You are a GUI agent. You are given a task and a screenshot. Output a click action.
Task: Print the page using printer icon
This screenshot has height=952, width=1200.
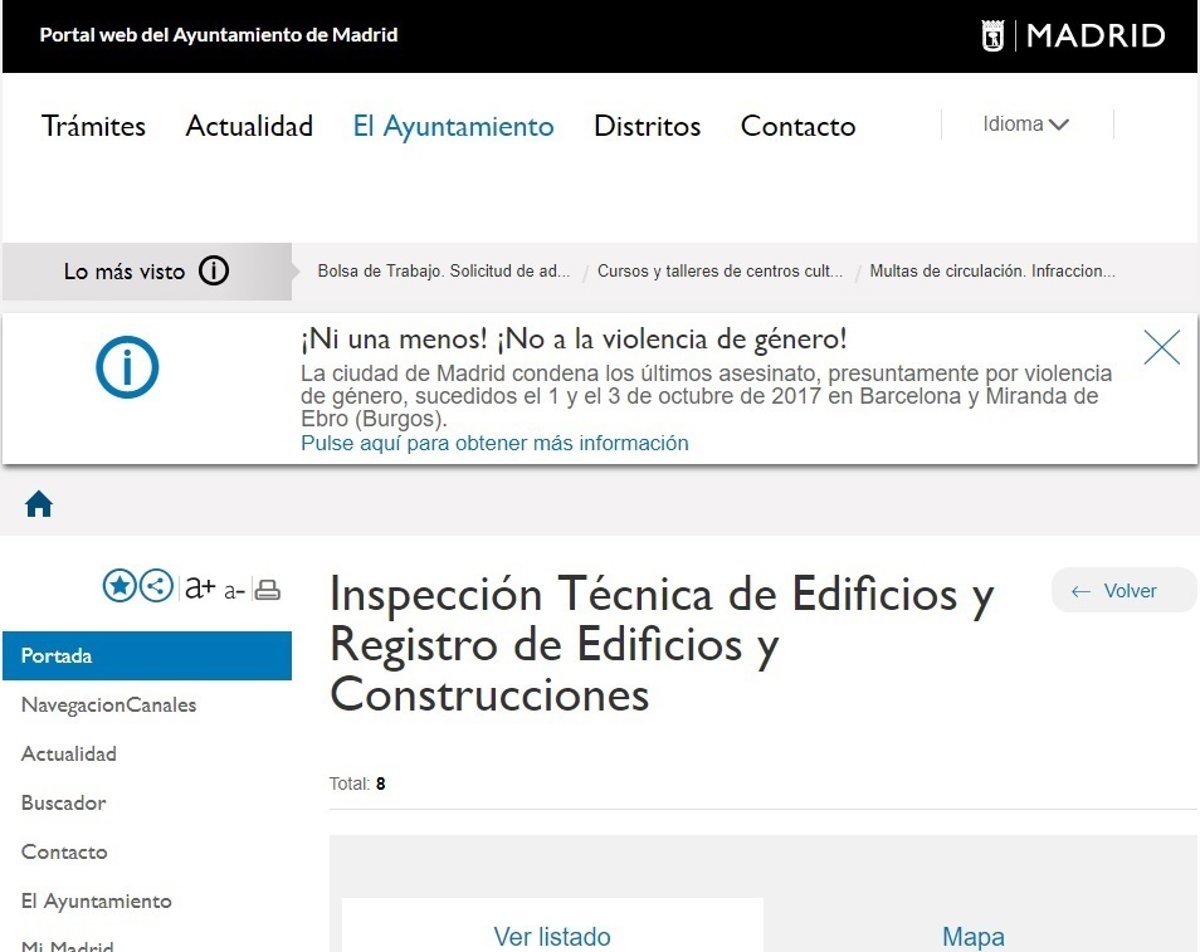click(267, 590)
